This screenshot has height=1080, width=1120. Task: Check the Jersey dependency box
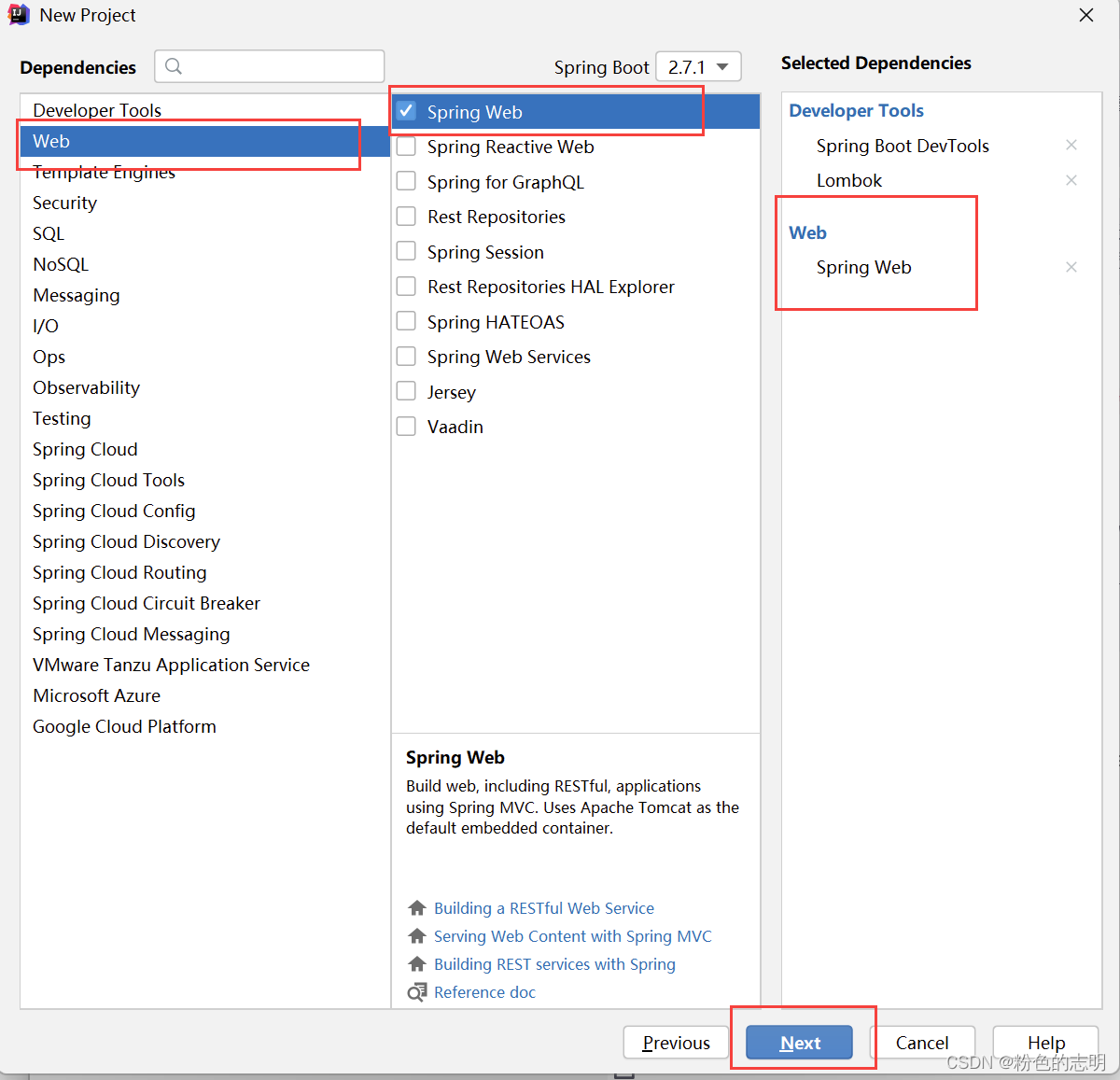click(x=406, y=391)
